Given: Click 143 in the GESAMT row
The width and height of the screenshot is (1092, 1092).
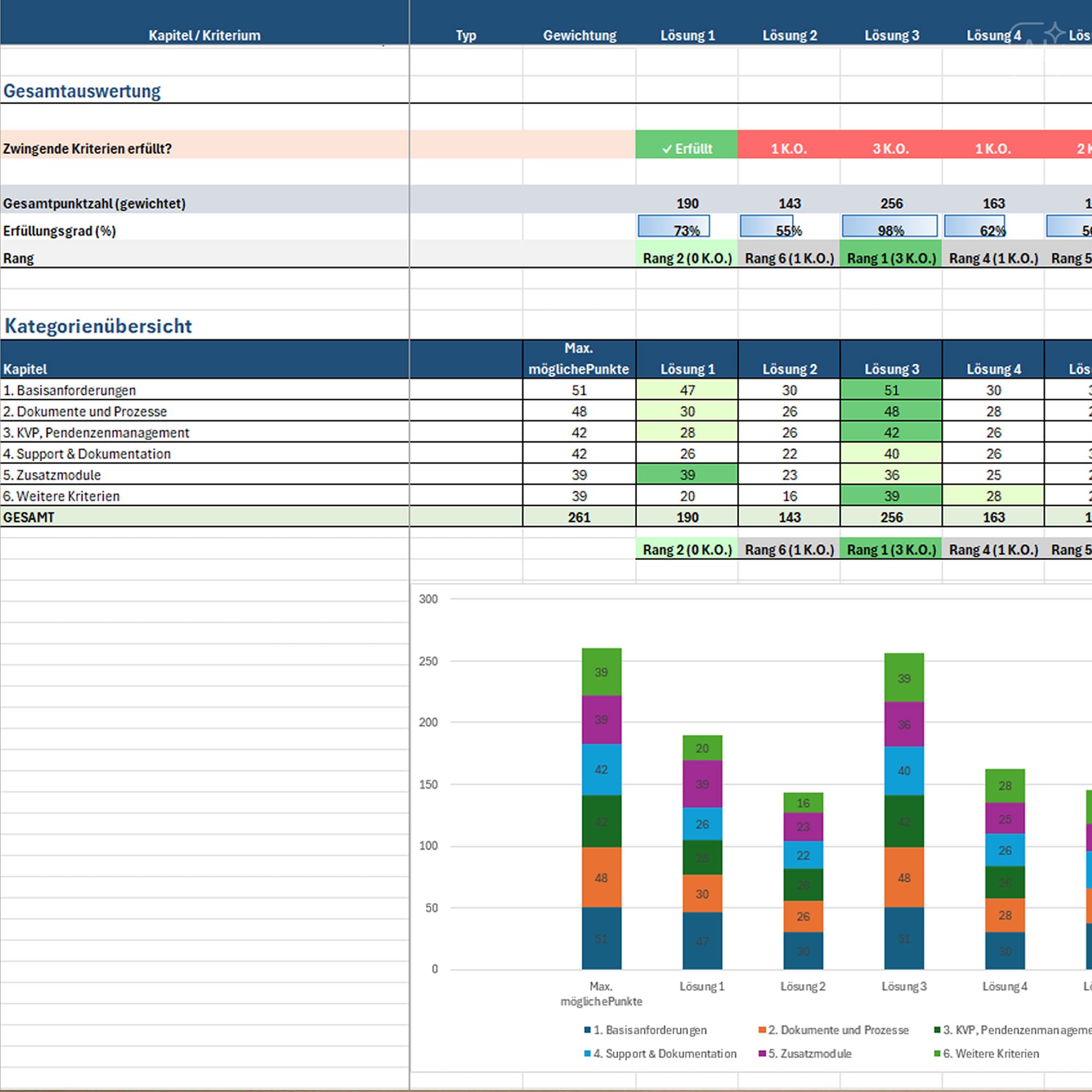Looking at the screenshot, I should tap(790, 517).
